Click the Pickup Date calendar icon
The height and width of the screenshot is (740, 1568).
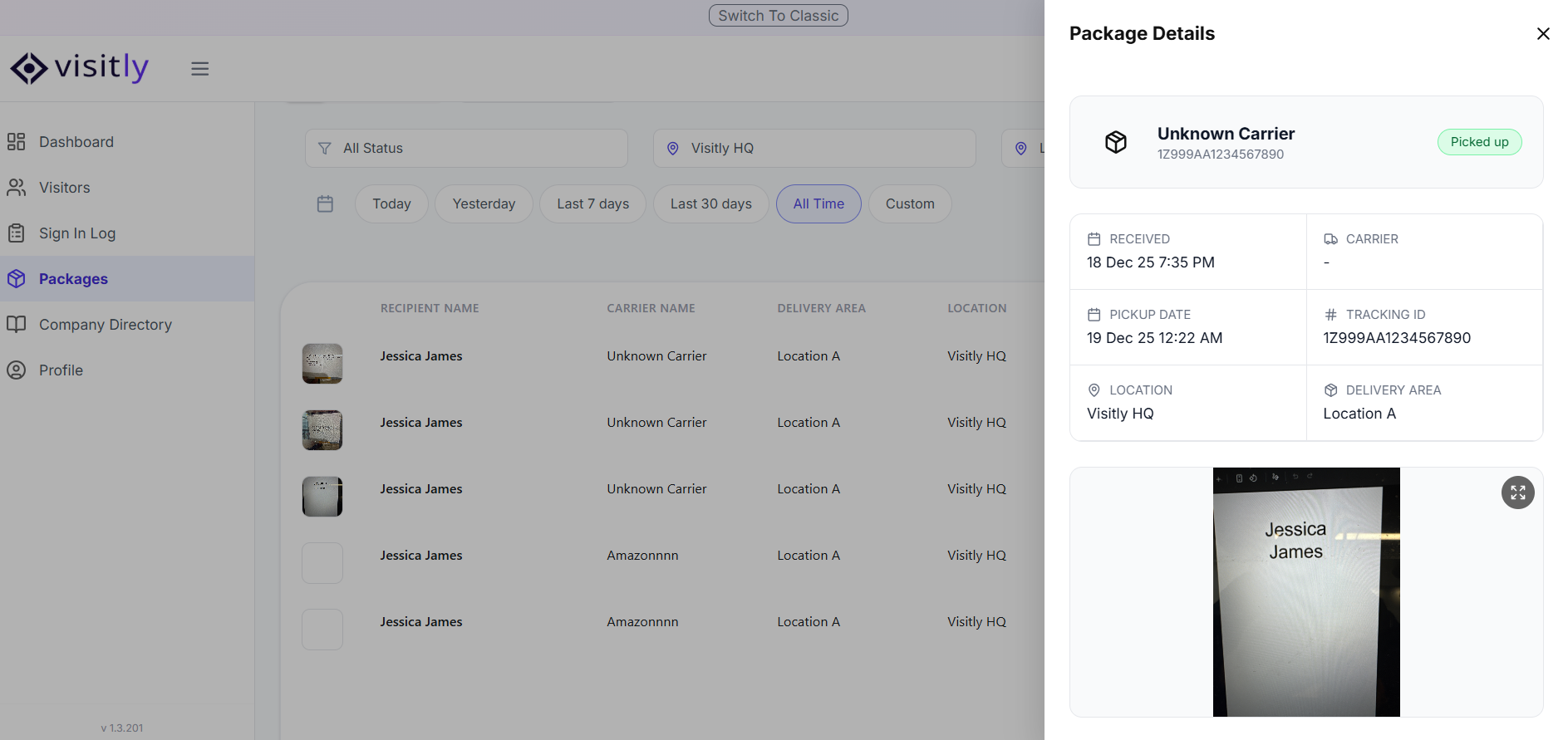(1094, 315)
